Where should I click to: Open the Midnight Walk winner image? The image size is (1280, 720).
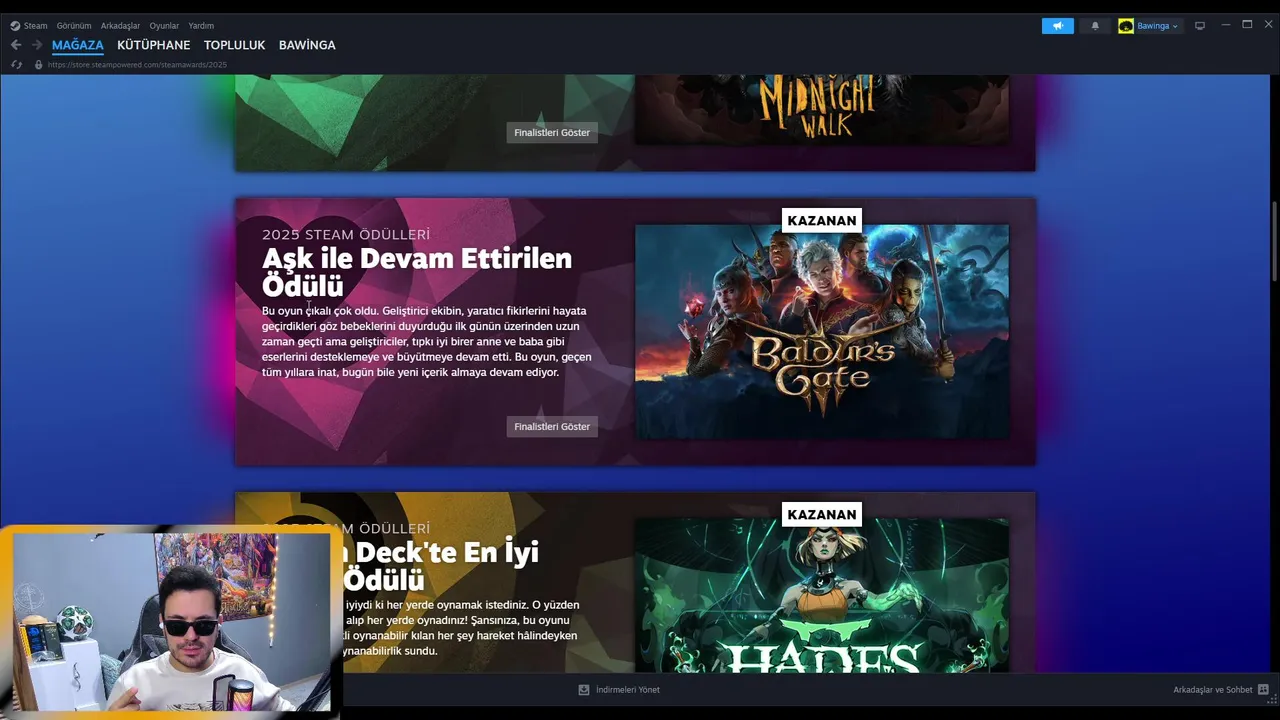(822, 109)
